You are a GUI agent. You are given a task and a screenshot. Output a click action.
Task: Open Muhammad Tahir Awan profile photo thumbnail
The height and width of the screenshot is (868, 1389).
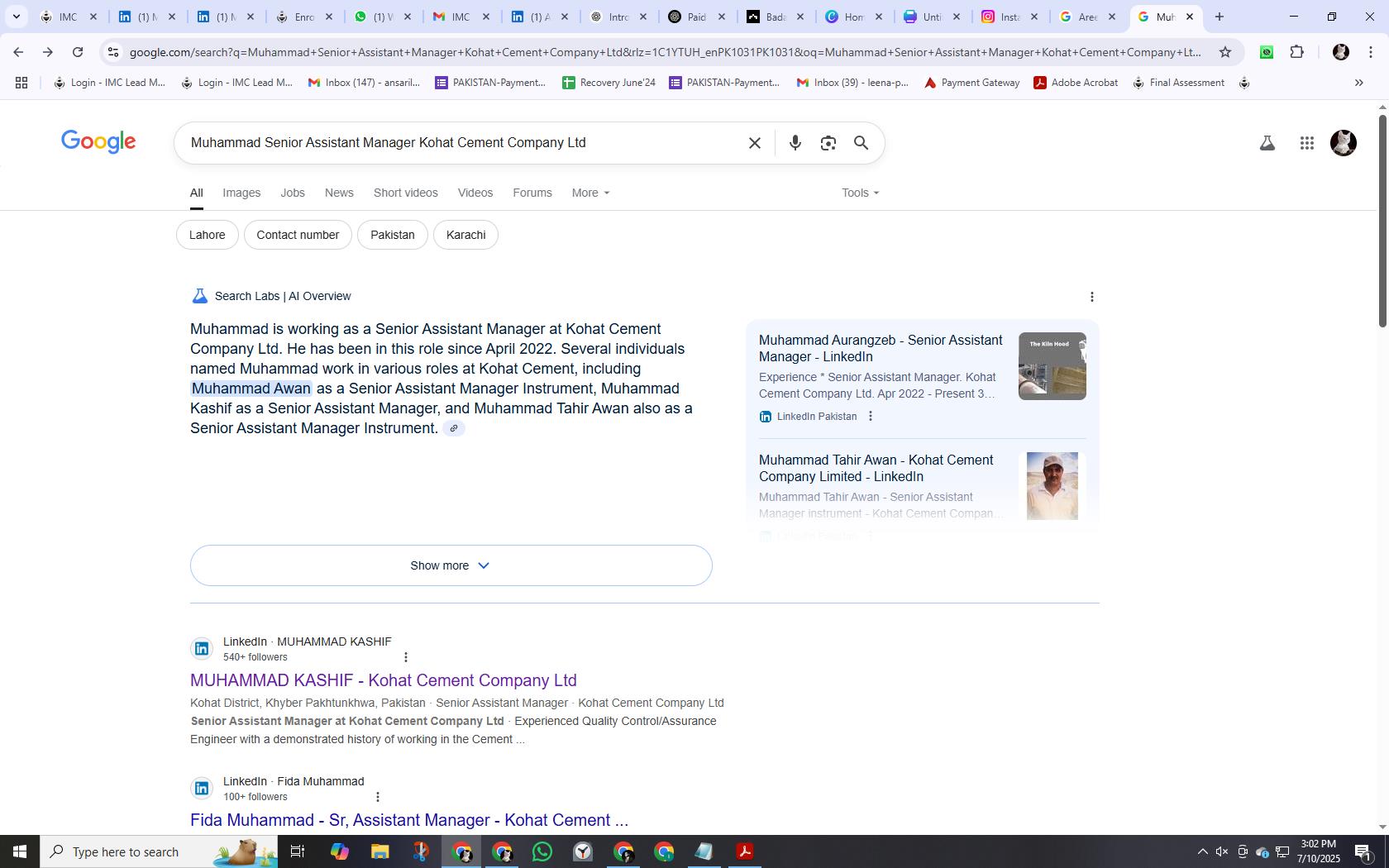(1052, 486)
